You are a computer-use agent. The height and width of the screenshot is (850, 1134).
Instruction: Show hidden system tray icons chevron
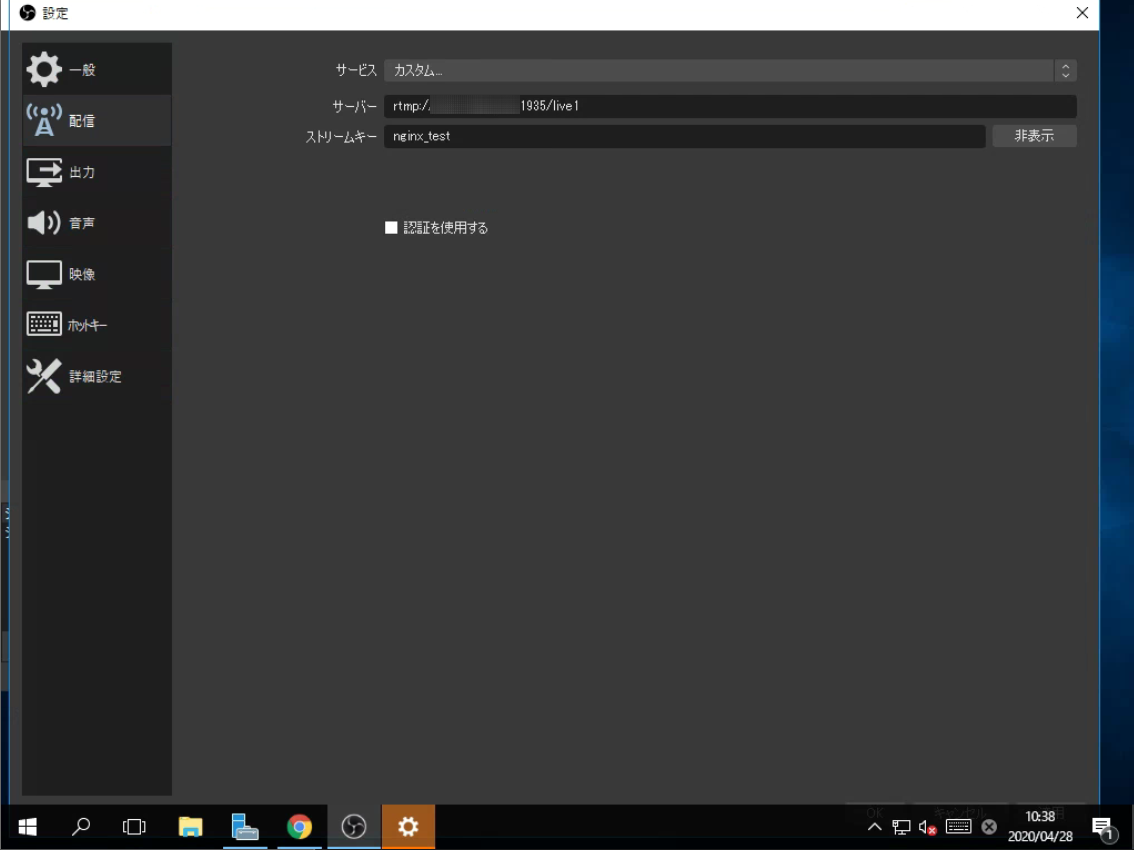tap(874, 827)
